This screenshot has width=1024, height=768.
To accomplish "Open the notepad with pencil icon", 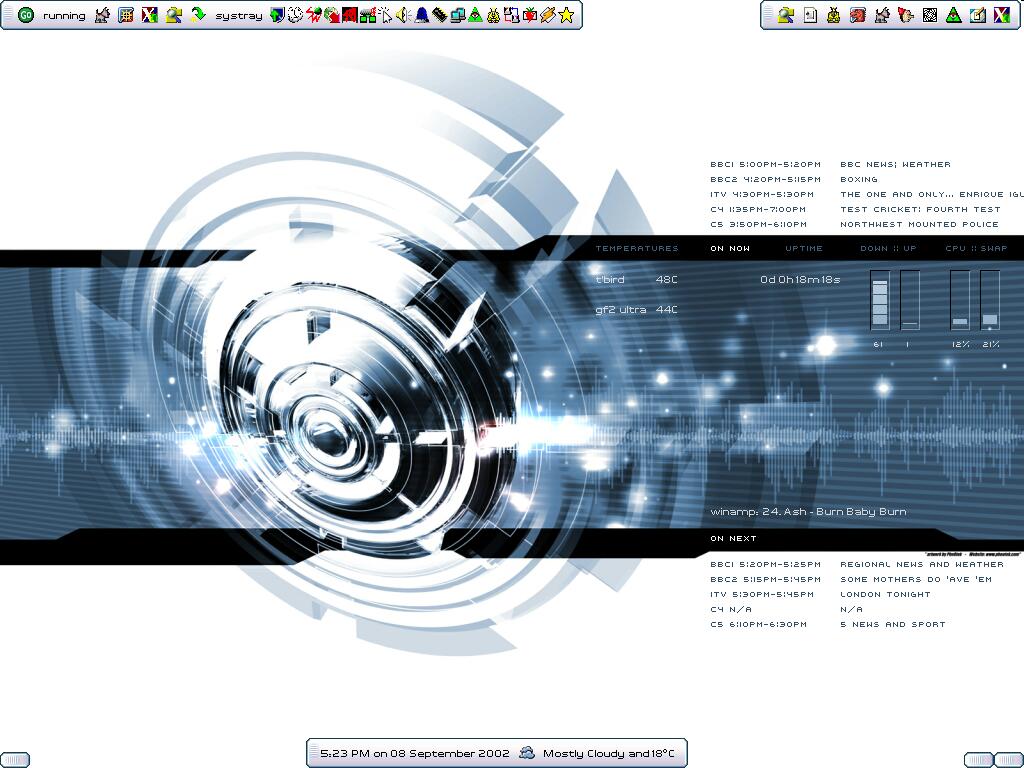I will point(978,15).
